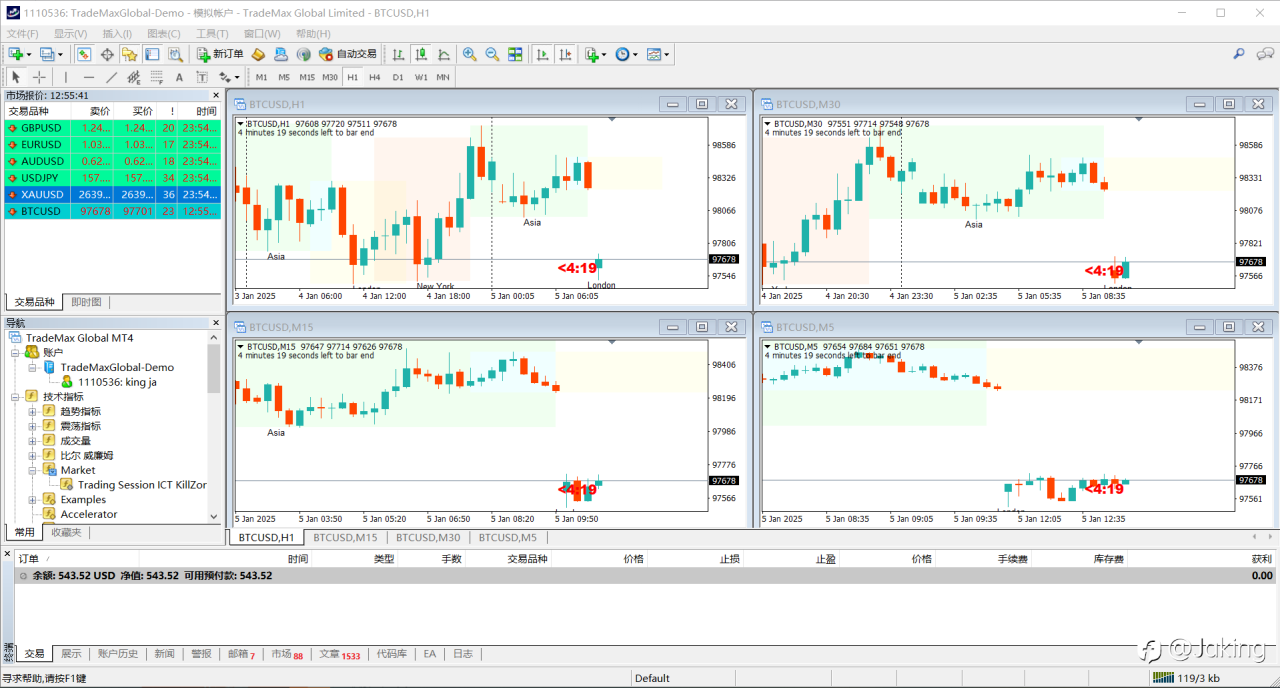
Task: Open the Strategy Tester magnifier icon
Action: click(175, 54)
